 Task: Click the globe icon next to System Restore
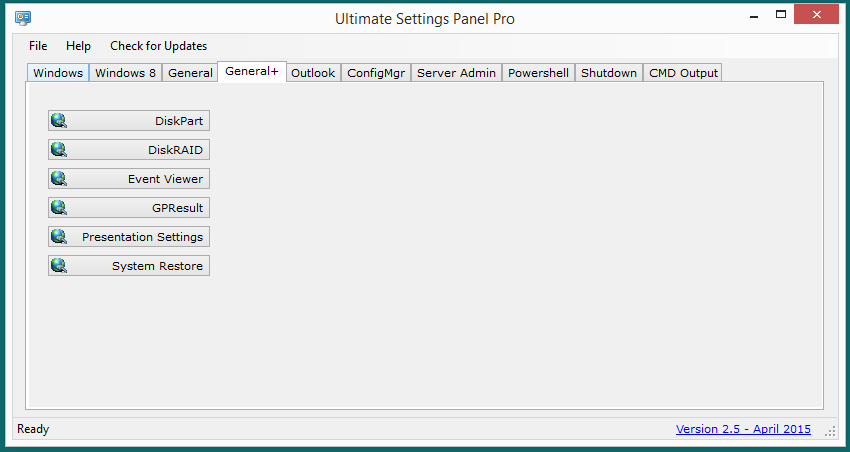tap(59, 266)
